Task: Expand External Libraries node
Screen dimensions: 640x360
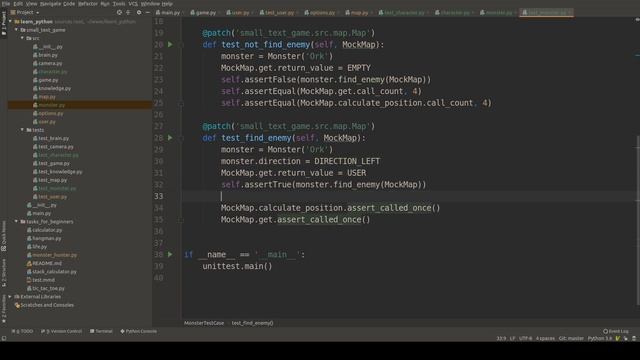Action: 11,297
